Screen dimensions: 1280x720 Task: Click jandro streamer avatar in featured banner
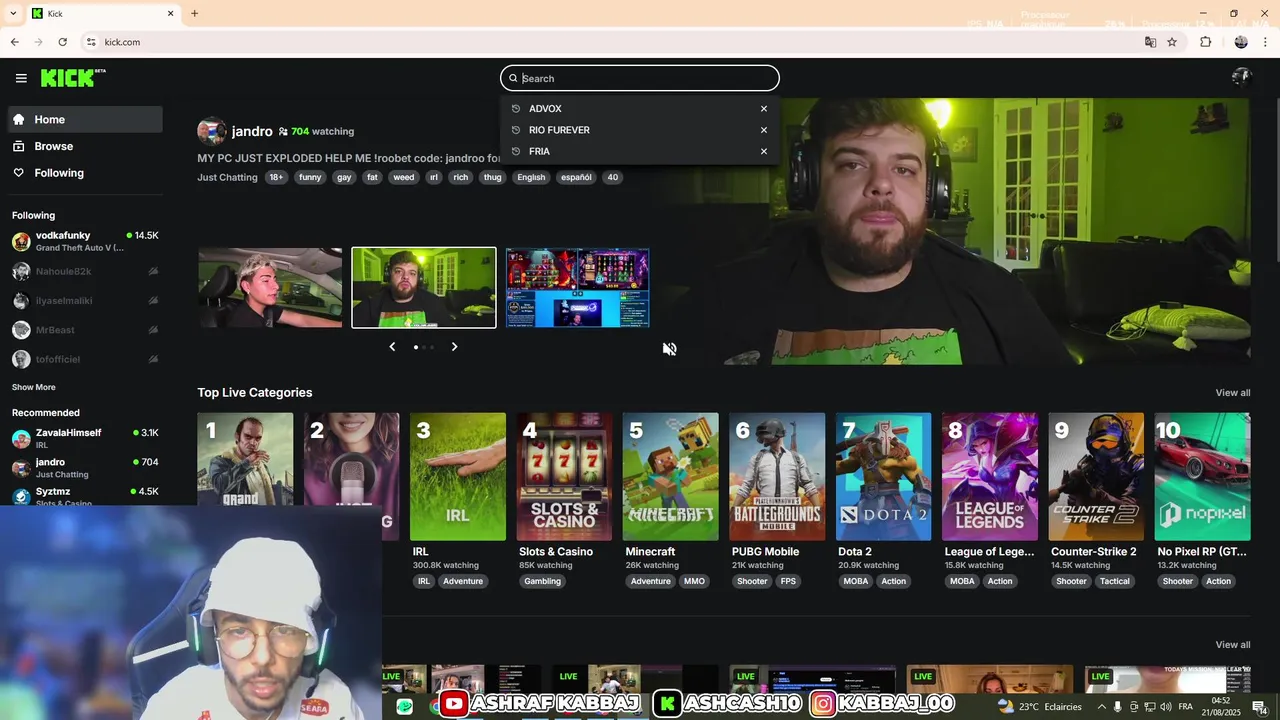tap(211, 131)
